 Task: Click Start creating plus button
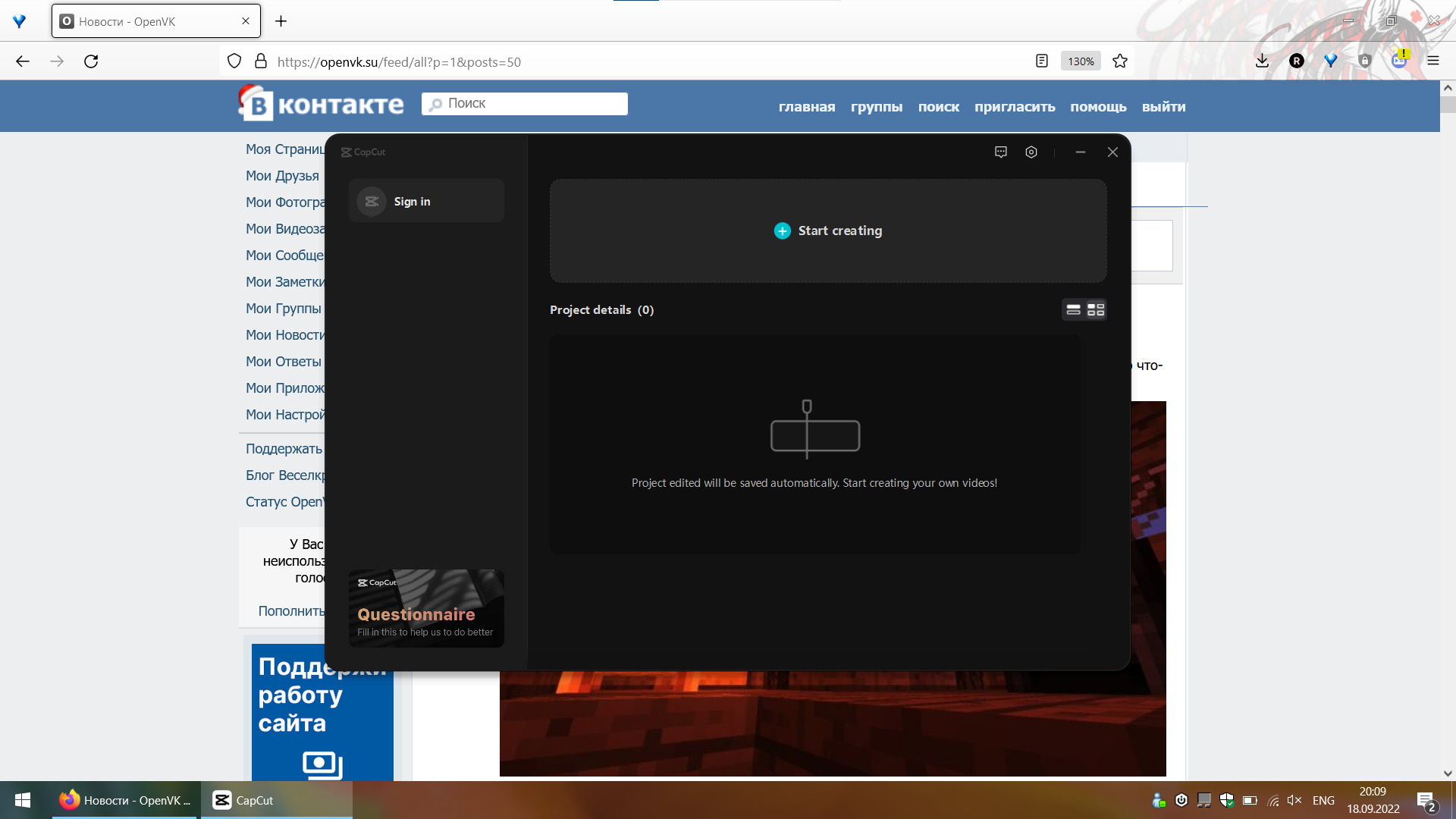click(783, 231)
